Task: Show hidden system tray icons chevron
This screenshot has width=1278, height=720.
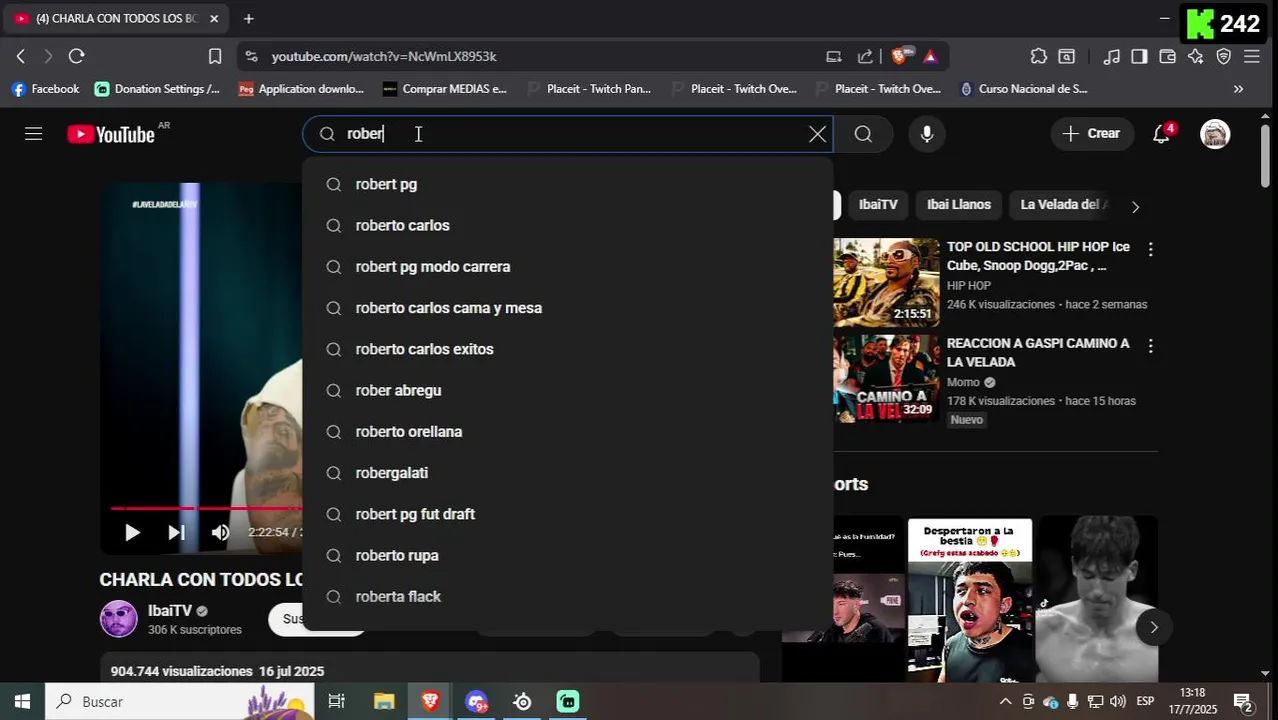Action: [1005, 702]
